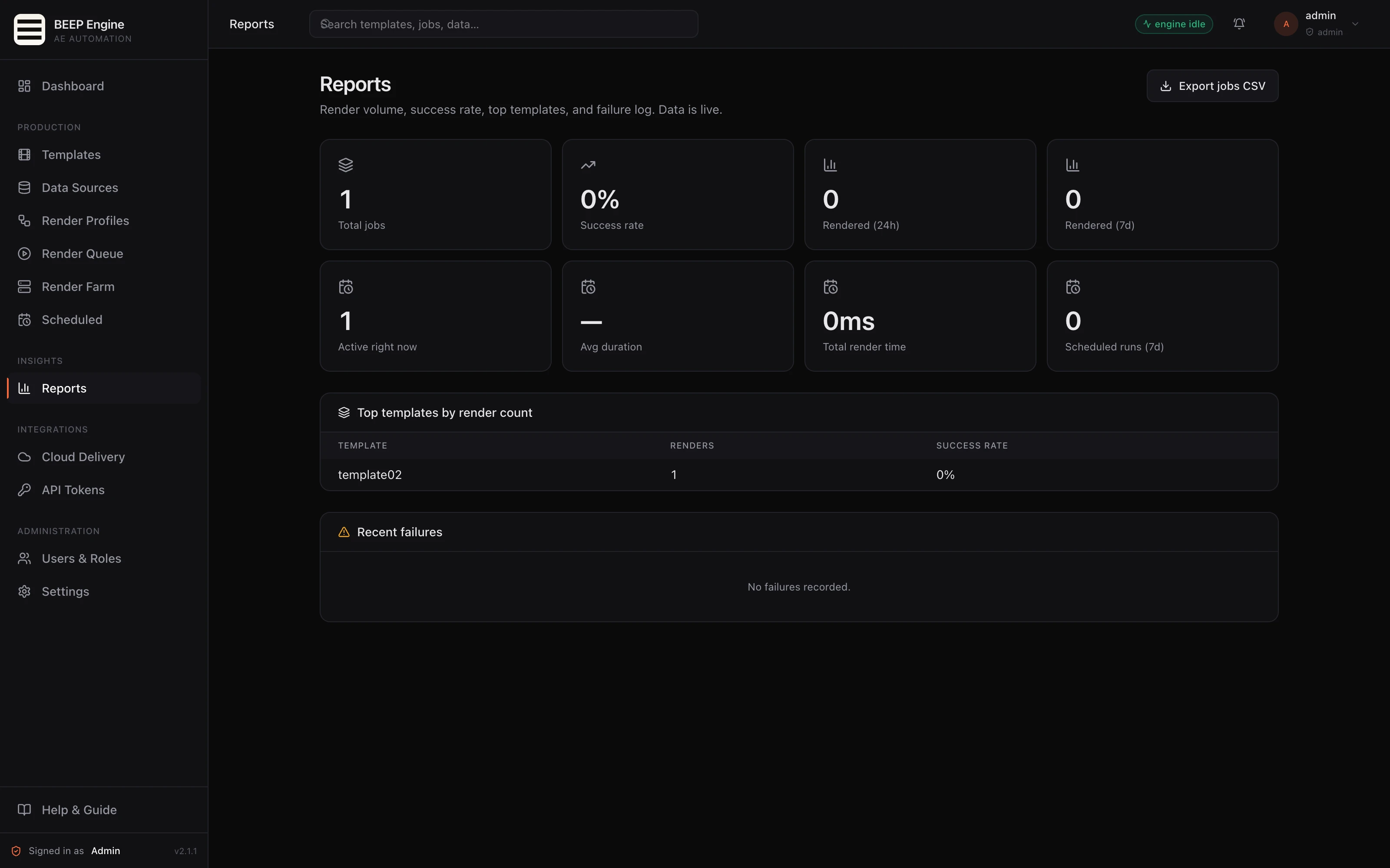Click the Help & Guide book icon
The width and height of the screenshot is (1390, 868).
tap(24, 809)
